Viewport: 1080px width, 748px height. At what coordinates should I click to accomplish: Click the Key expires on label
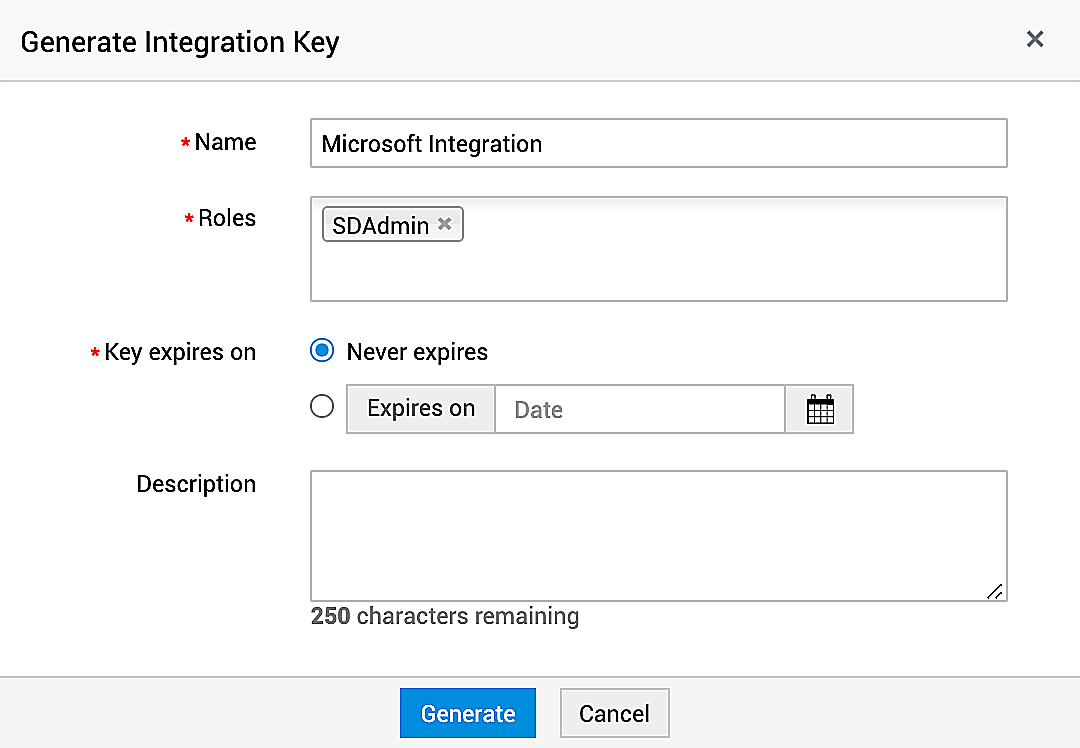tap(180, 353)
